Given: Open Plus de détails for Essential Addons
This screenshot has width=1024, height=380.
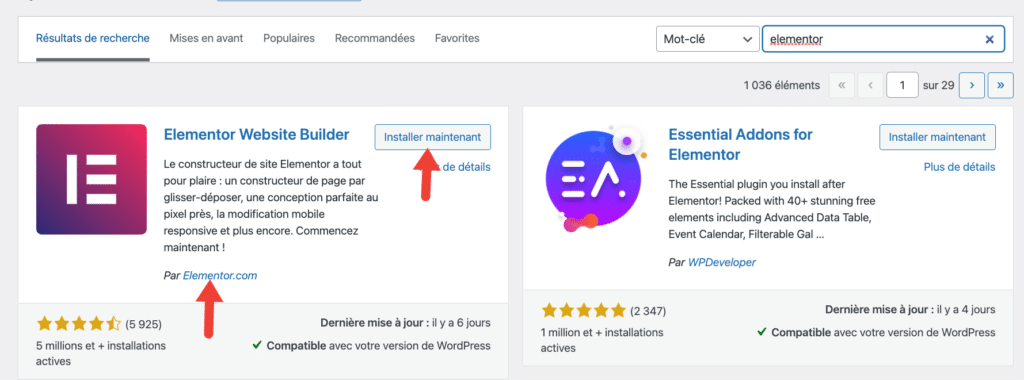Looking at the screenshot, I should (x=959, y=167).
